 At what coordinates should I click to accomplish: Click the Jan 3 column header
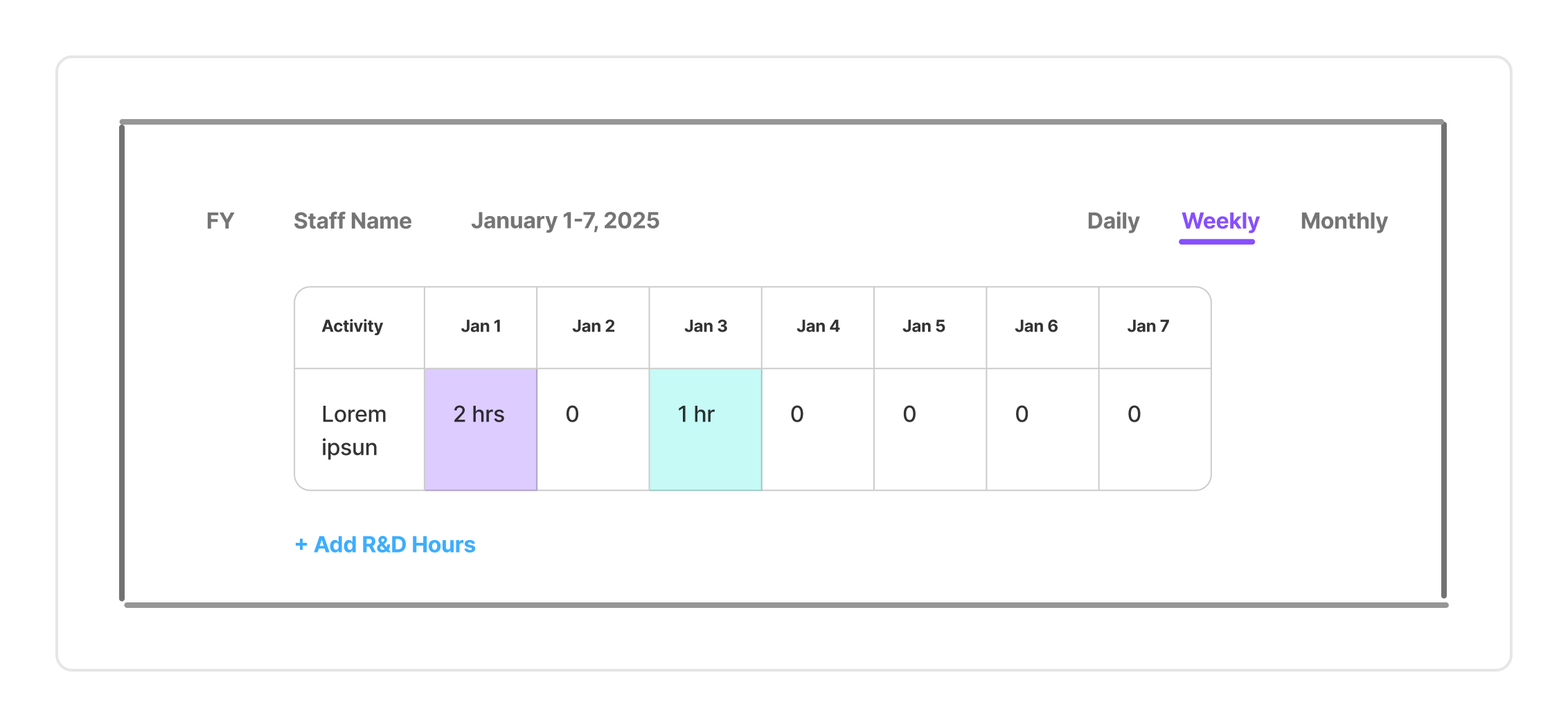point(705,327)
